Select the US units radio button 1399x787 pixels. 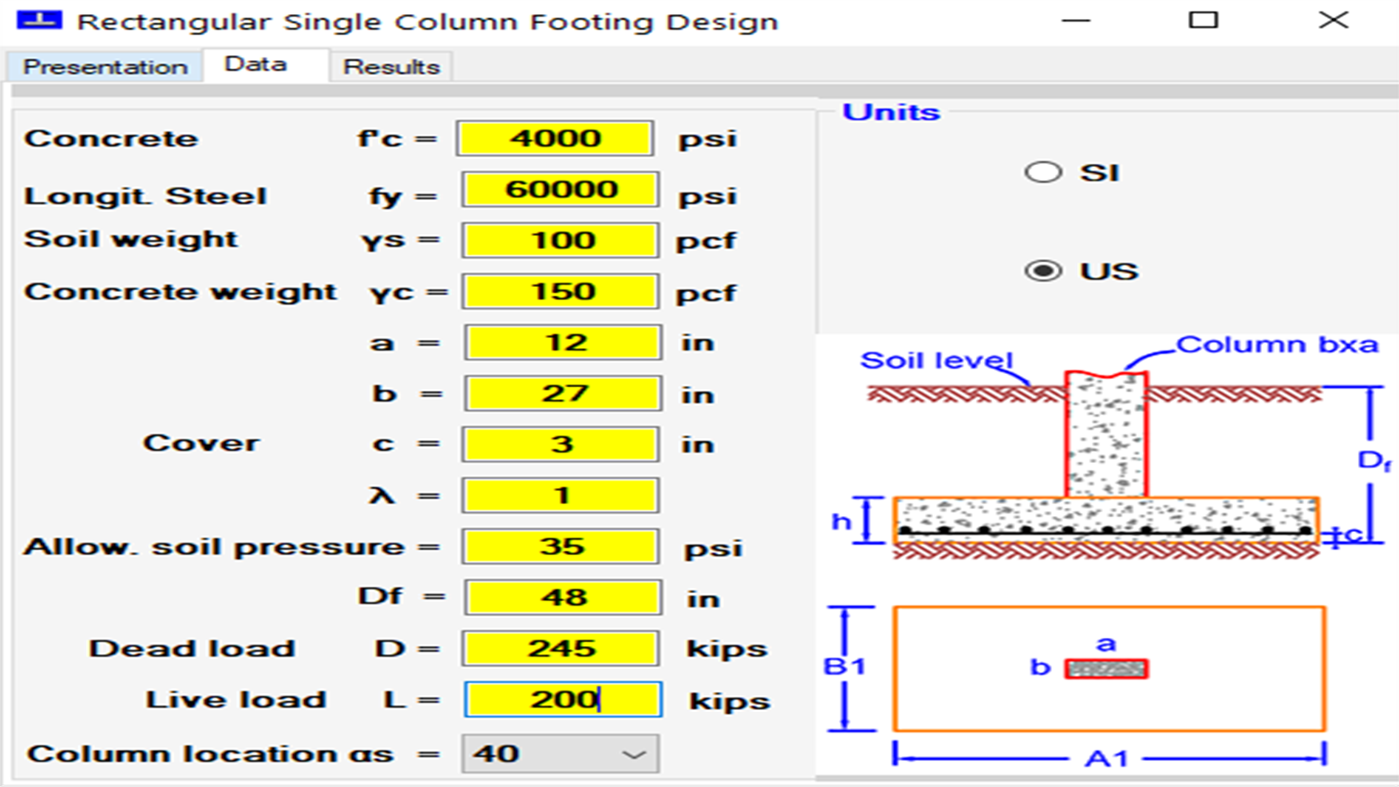tap(1044, 269)
